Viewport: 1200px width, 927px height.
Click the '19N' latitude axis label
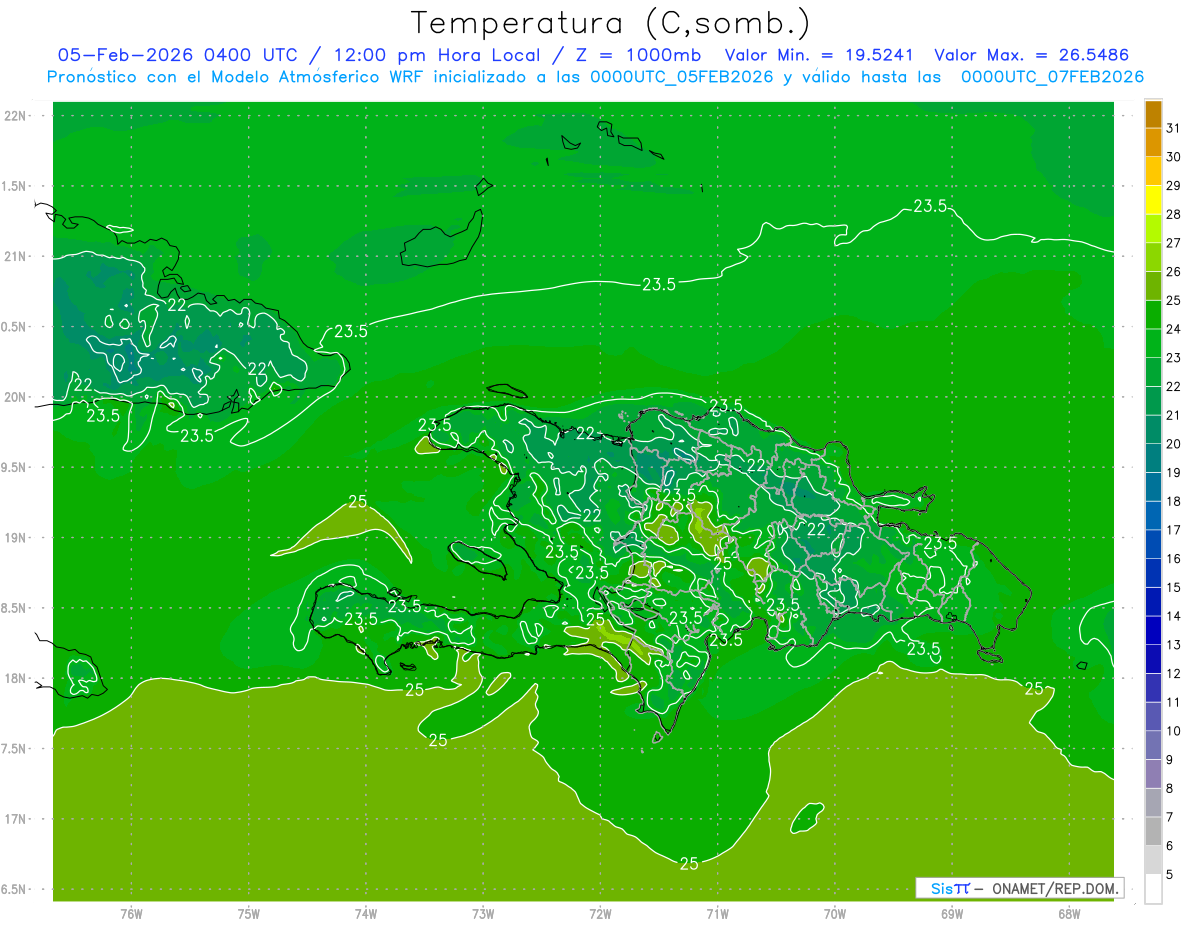coord(14,537)
